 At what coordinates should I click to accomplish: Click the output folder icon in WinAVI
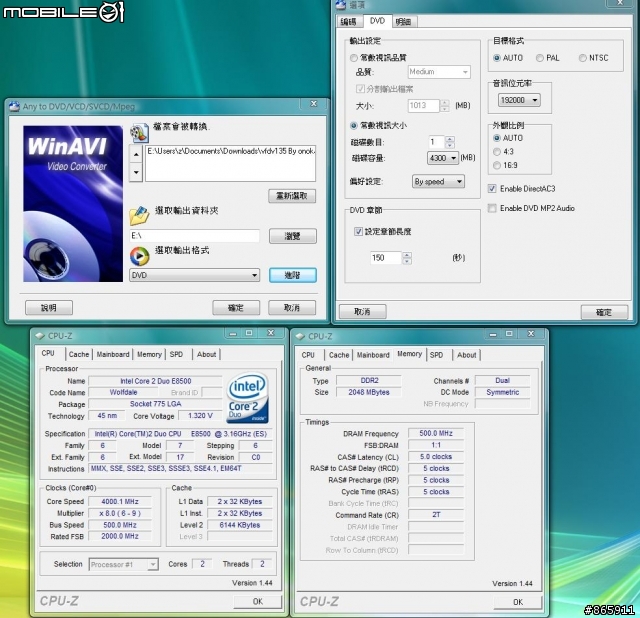pyautogui.click(x=139, y=216)
